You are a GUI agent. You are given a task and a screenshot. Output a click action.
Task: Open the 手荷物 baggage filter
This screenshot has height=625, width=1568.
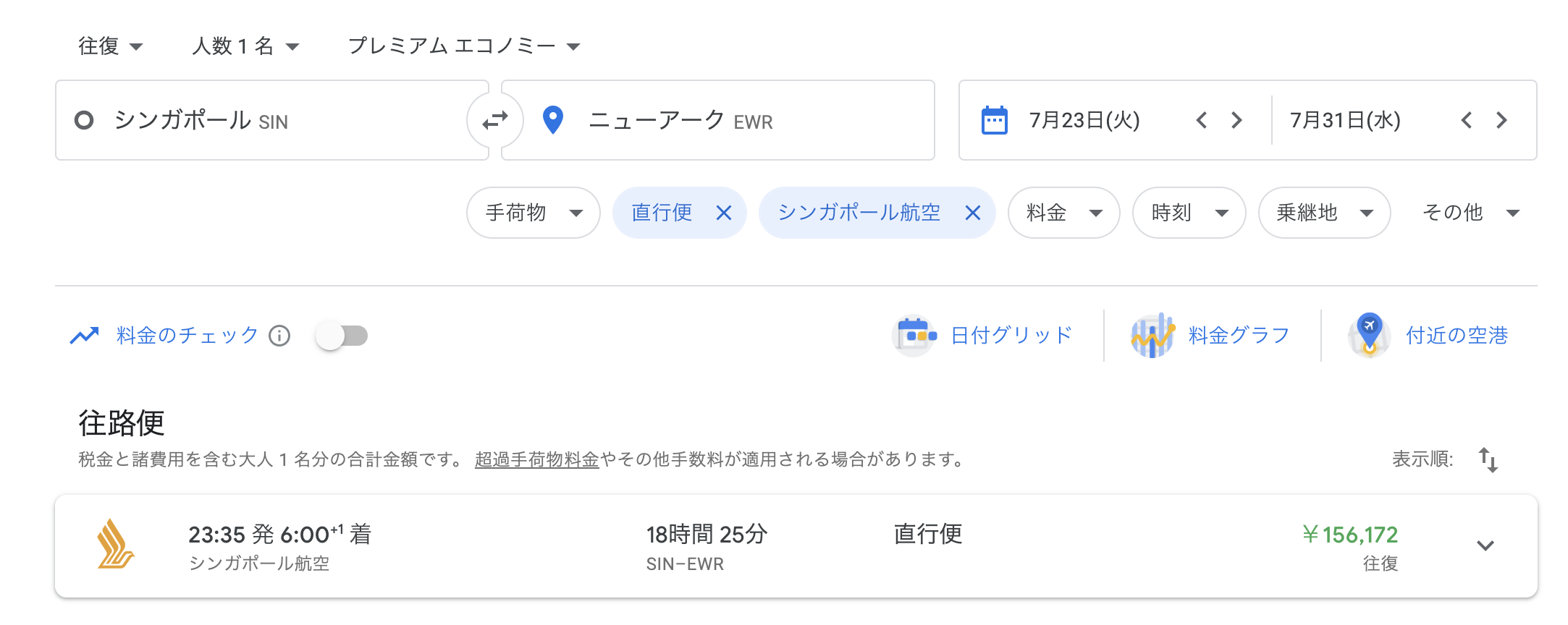(534, 213)
